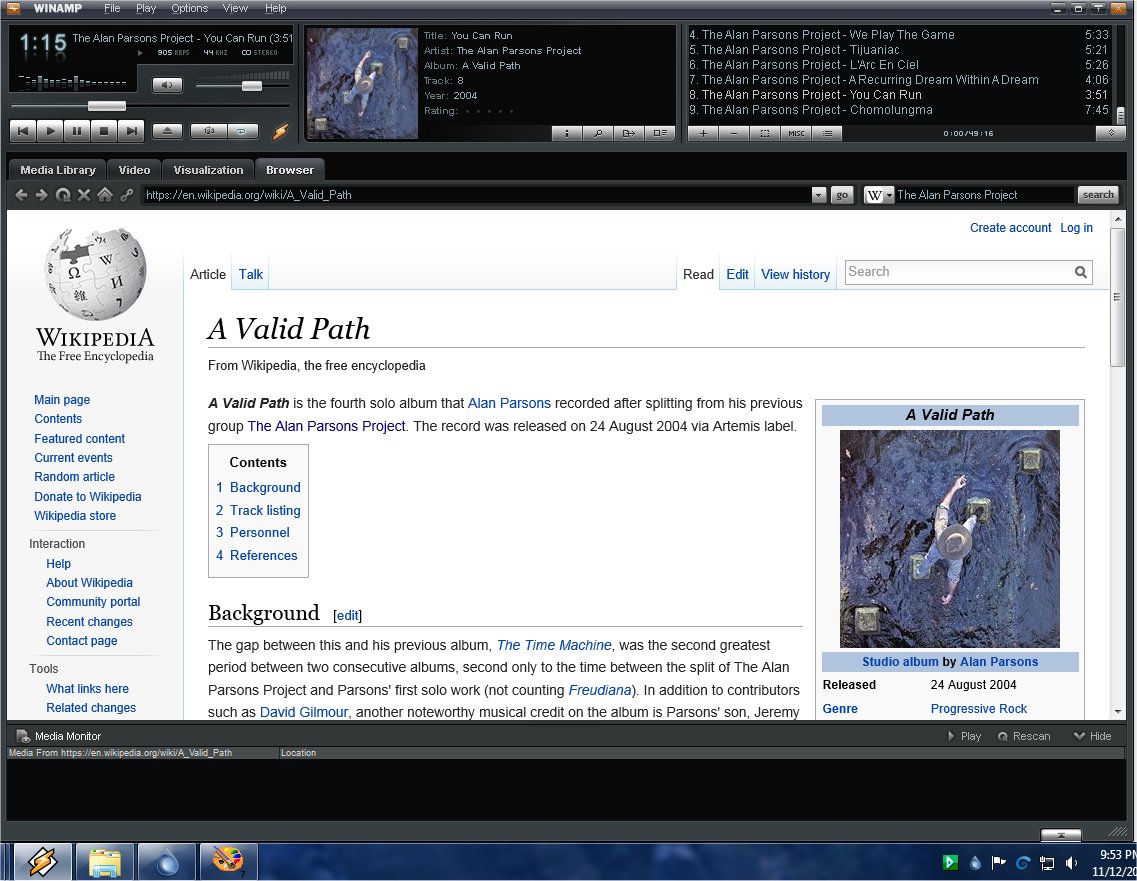Adjust the volume slider handle

click(x=252, y=86)
